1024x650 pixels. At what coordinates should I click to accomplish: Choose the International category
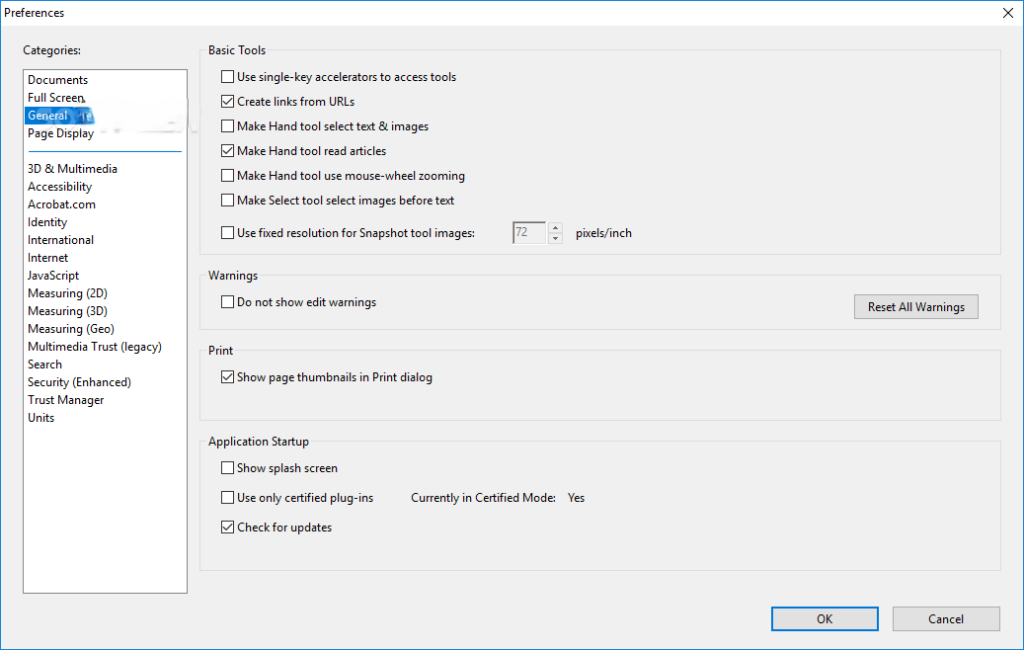pos(61,240)
